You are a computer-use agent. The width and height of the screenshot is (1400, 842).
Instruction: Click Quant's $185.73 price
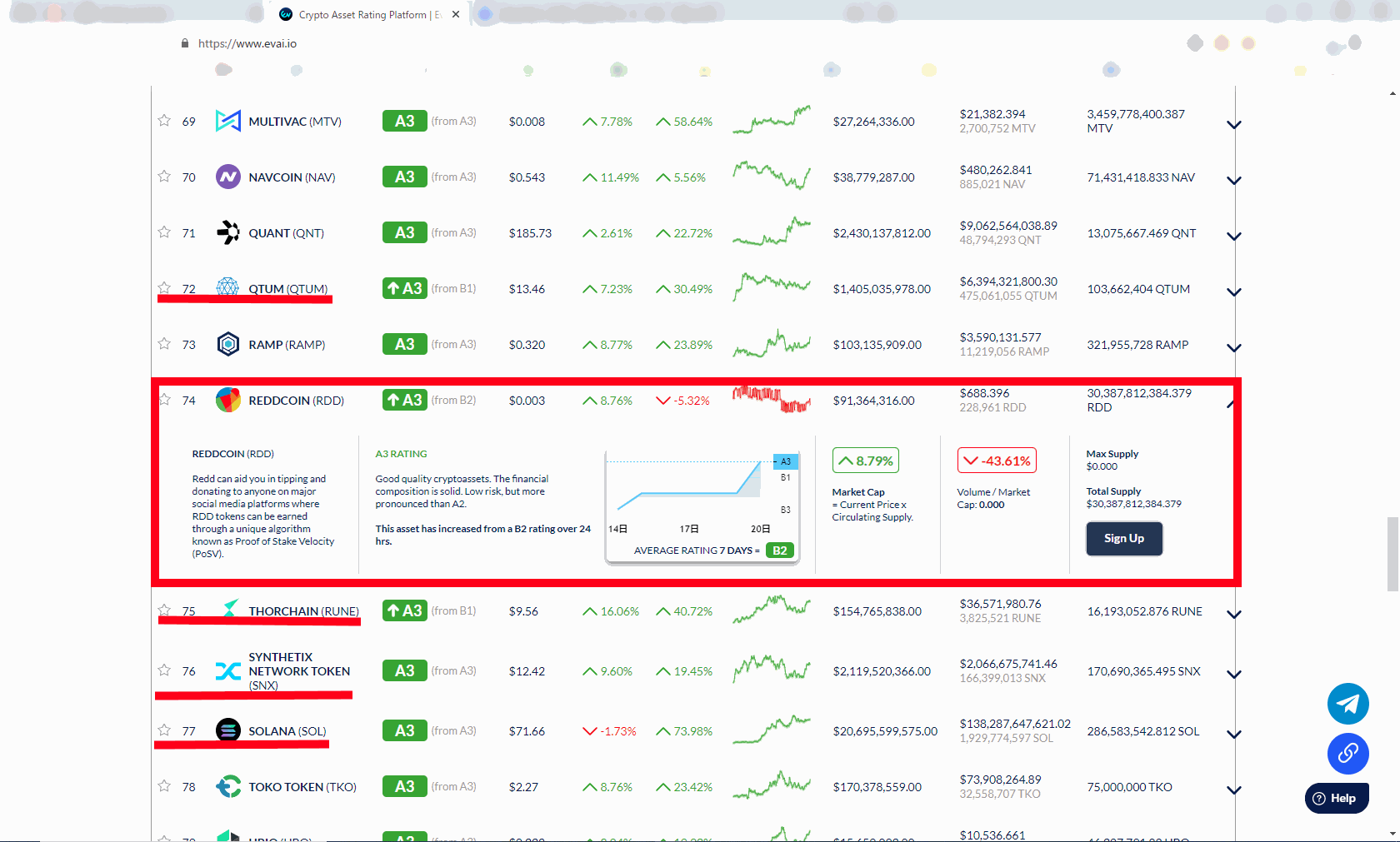[x=531, y=233]
